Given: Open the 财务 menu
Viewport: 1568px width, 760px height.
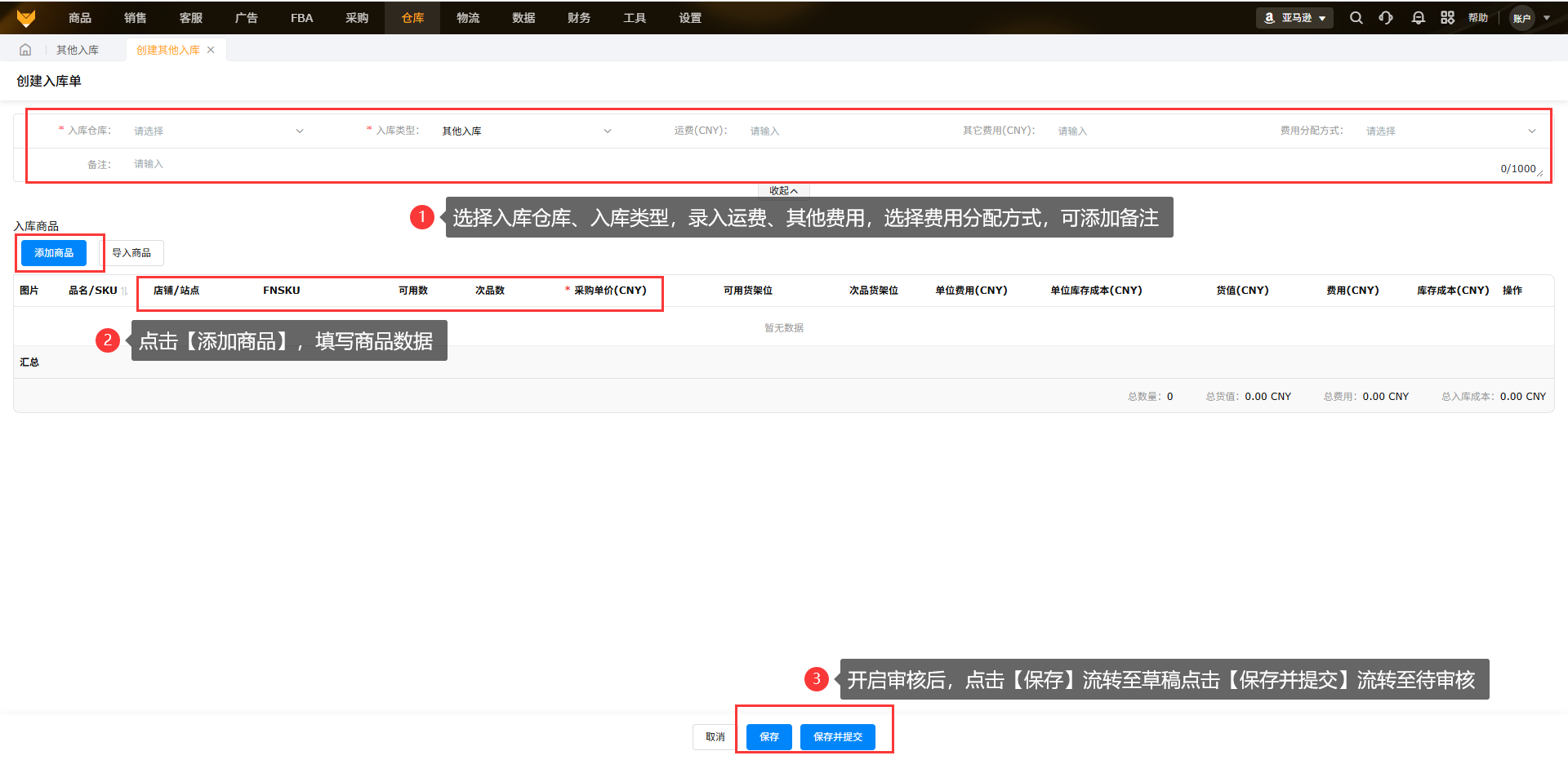Looking at the screenshot, I should [580, 18].
